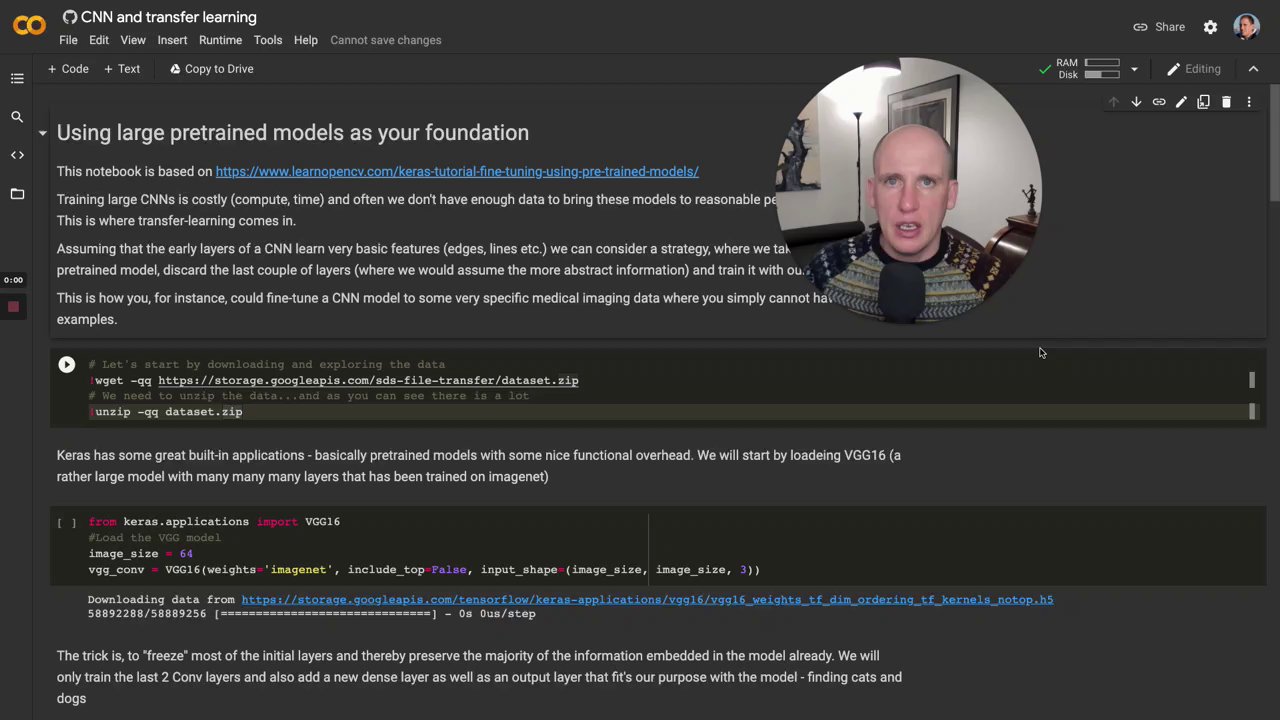Collapse the header with the up chevron

1253,69
